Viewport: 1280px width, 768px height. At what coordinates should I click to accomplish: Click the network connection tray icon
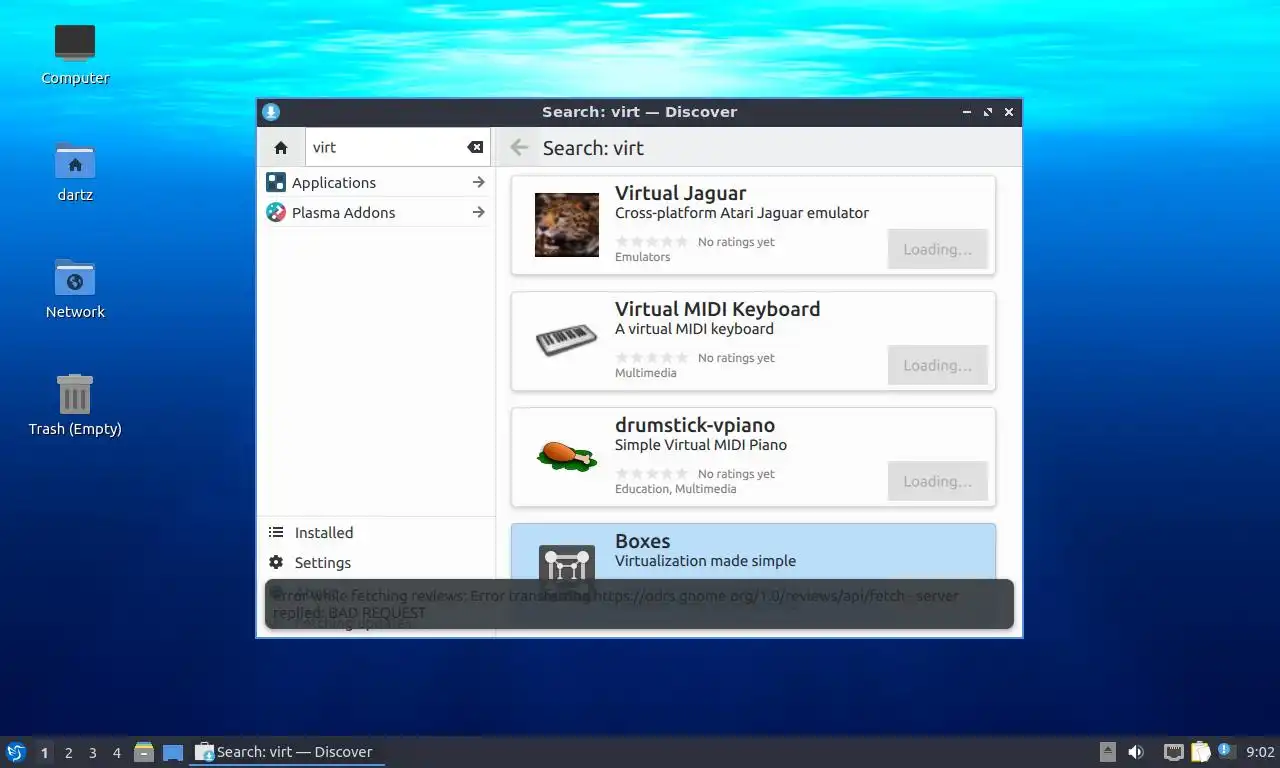(1174, 752)
